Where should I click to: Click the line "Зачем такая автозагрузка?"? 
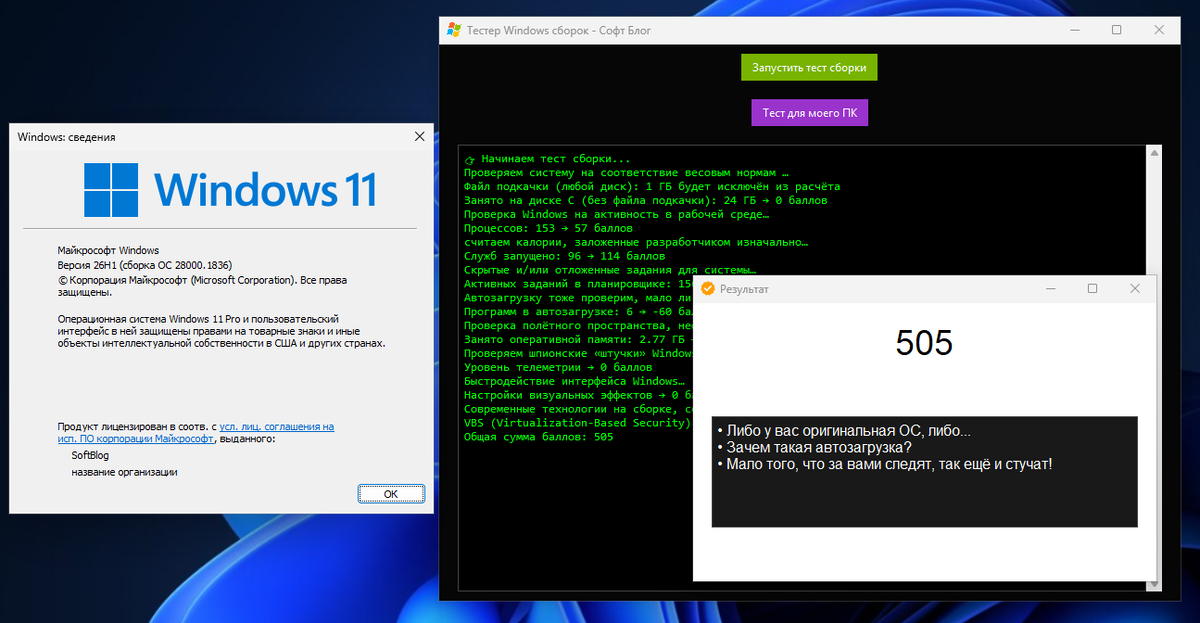point(814,447)
